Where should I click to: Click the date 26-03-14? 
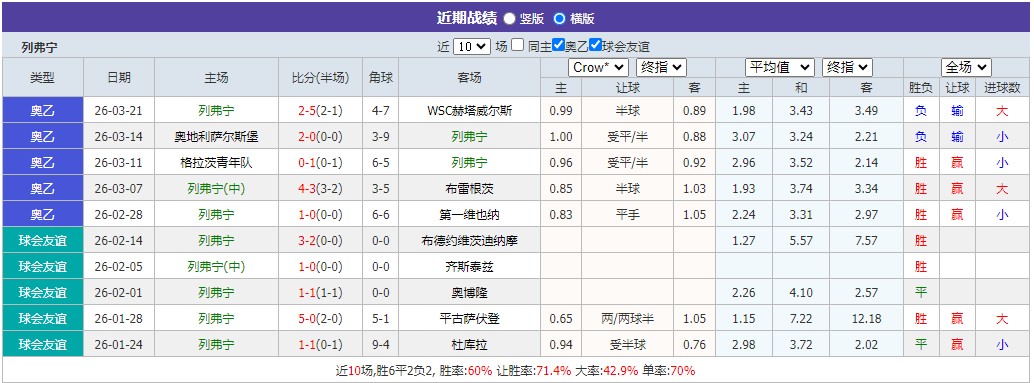pyautogui.click(x=119, y=136)
